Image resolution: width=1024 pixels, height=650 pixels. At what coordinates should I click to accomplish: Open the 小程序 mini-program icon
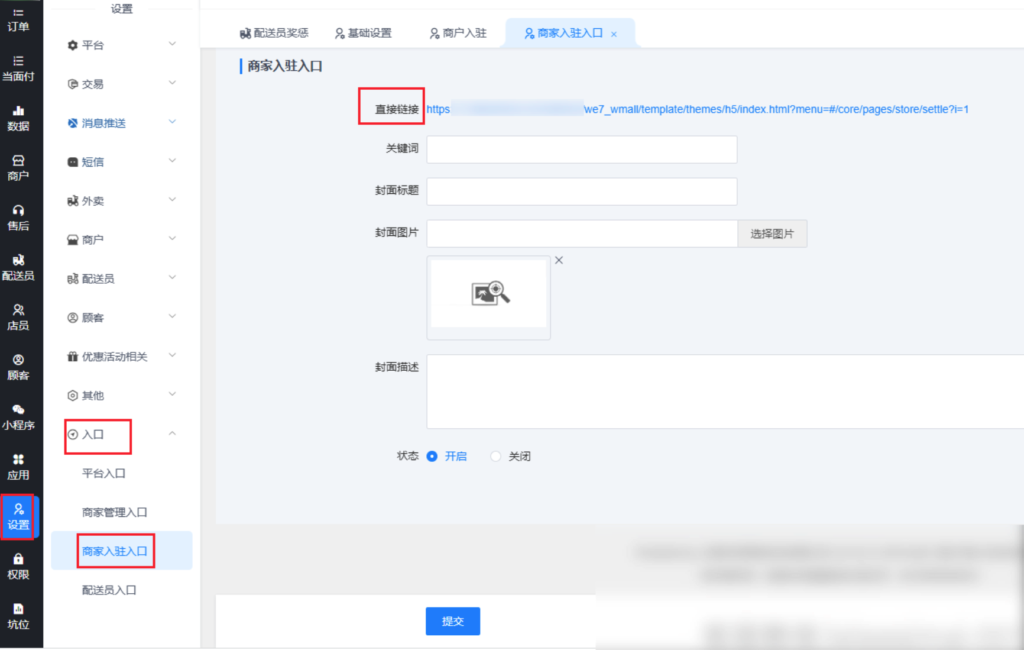point(18,416)
